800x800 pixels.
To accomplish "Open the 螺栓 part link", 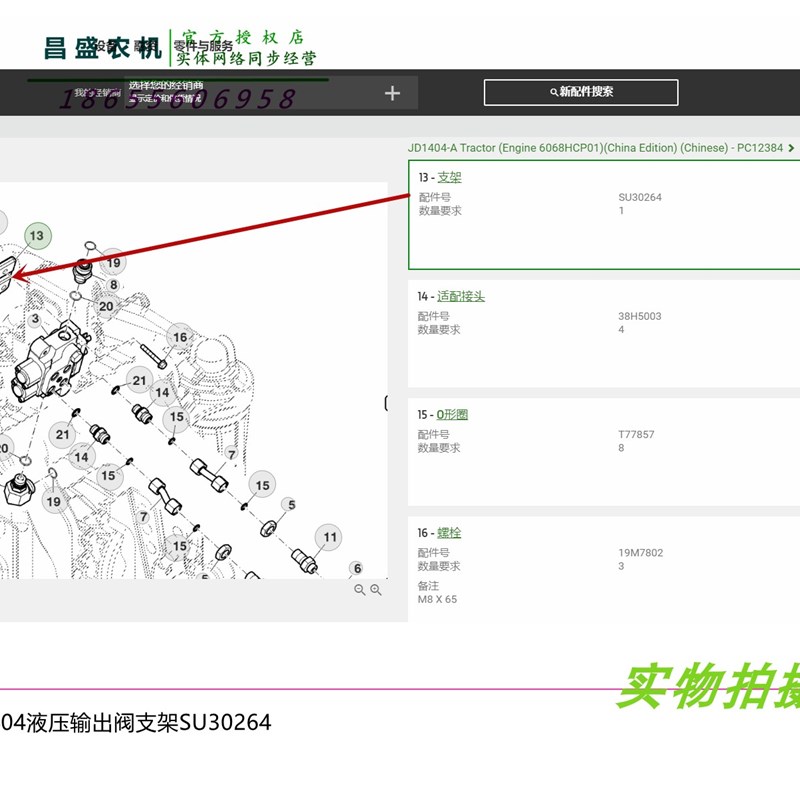I will point(449,533).
